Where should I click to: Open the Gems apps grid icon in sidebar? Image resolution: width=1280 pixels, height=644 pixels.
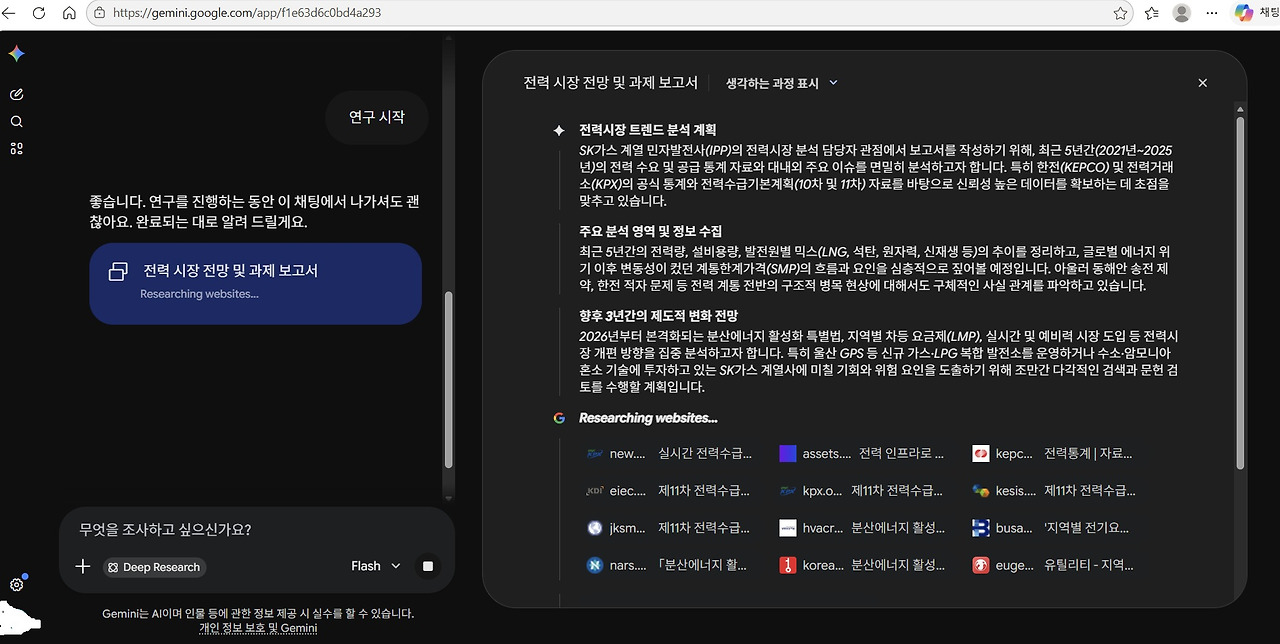pos(16,149)
